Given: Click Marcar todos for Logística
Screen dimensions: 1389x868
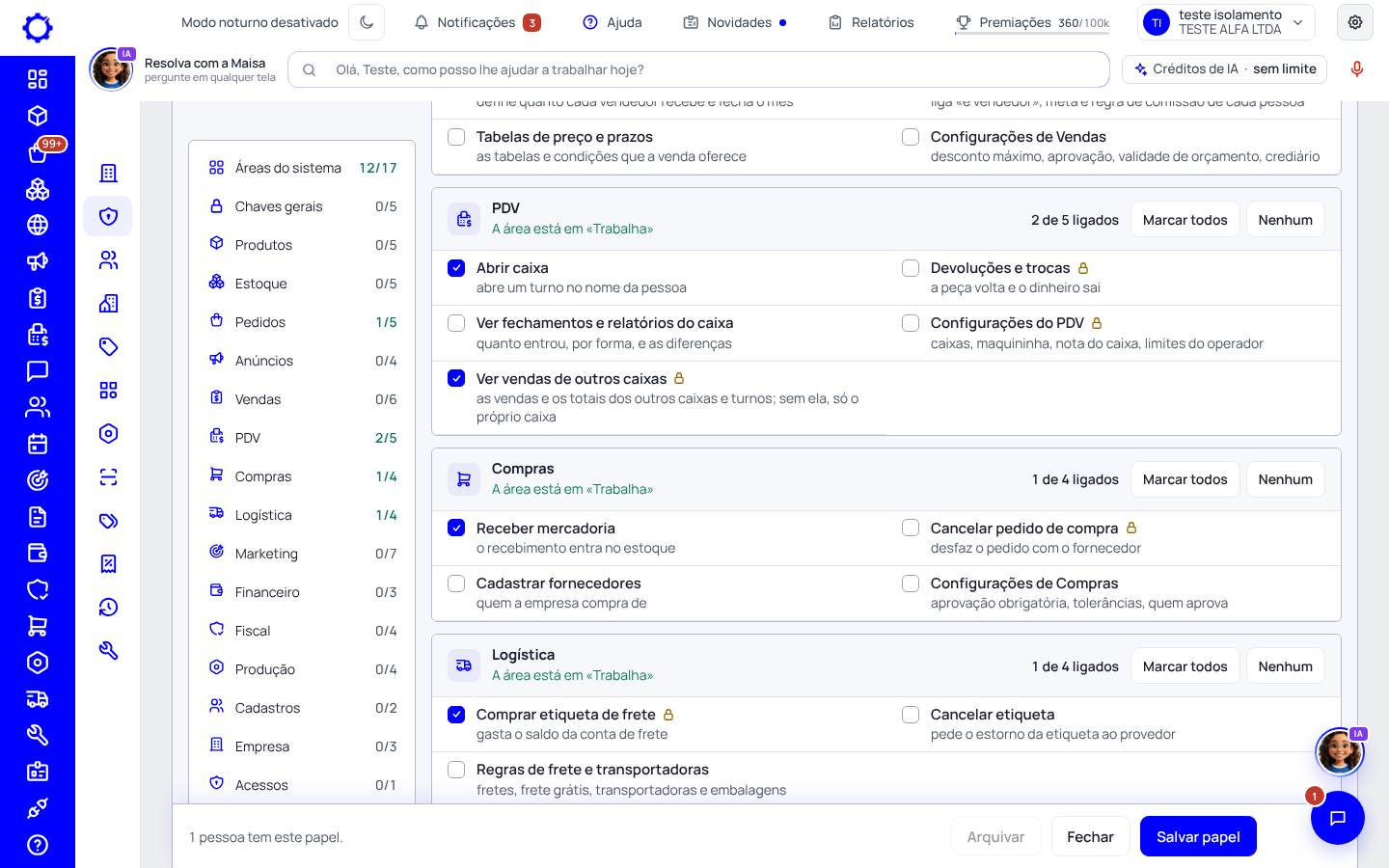Looking at the screenshot, I should 1185,666.
